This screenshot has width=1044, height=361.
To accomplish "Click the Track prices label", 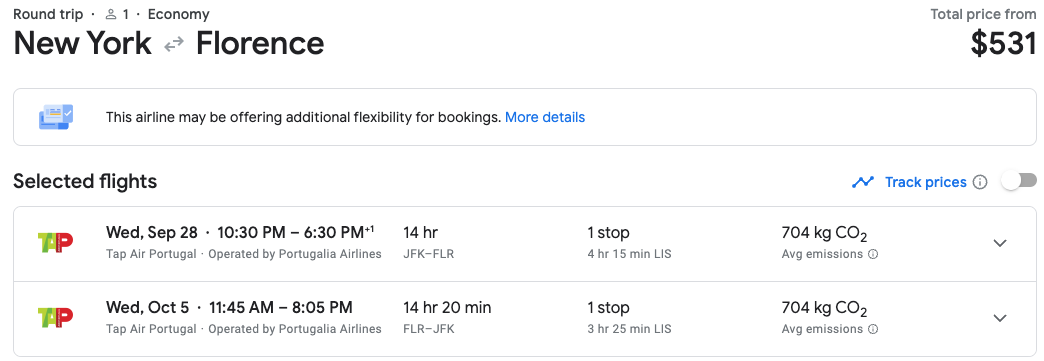I will coord(925,182).
